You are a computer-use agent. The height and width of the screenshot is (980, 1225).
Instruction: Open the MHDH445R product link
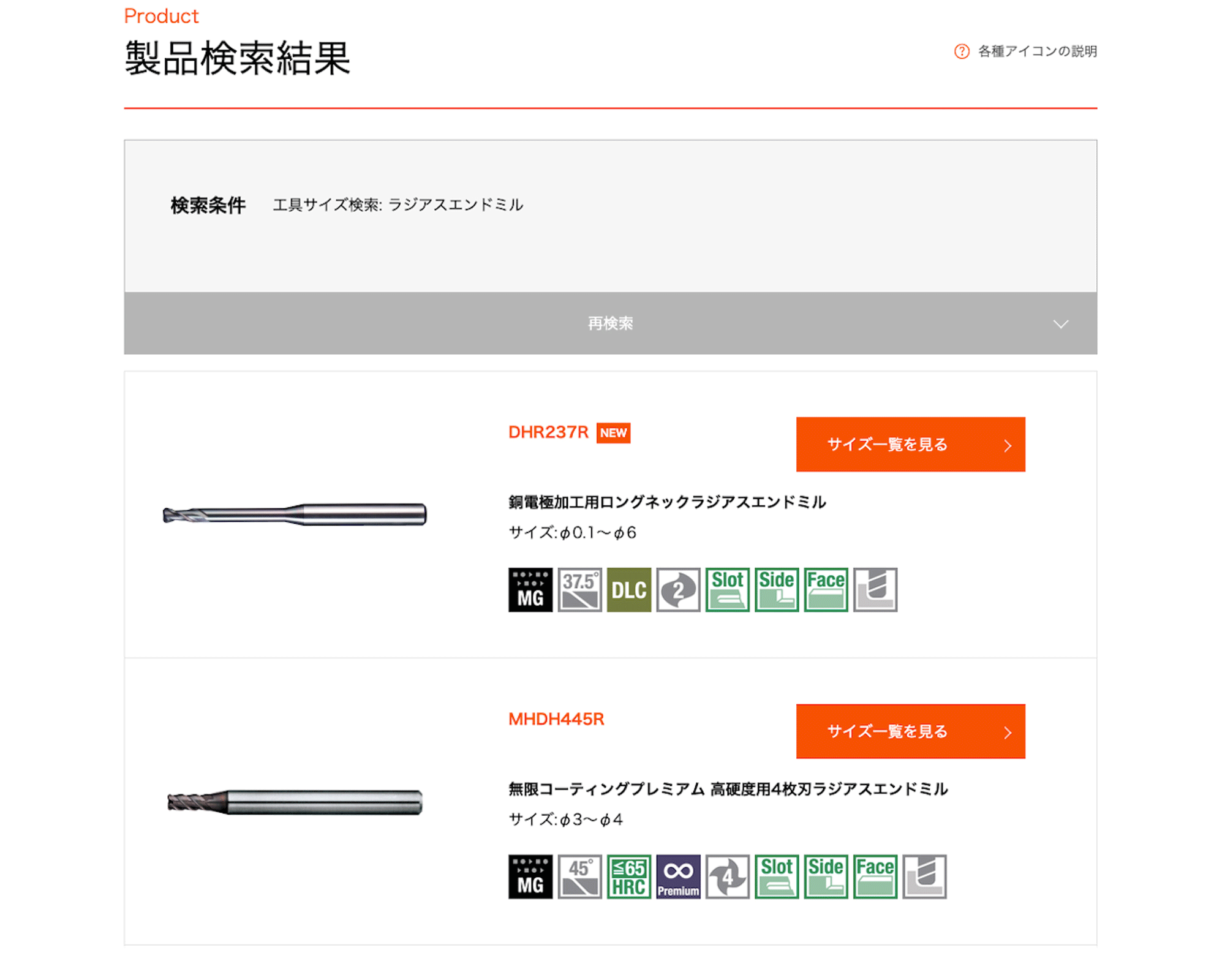point(556,719)
